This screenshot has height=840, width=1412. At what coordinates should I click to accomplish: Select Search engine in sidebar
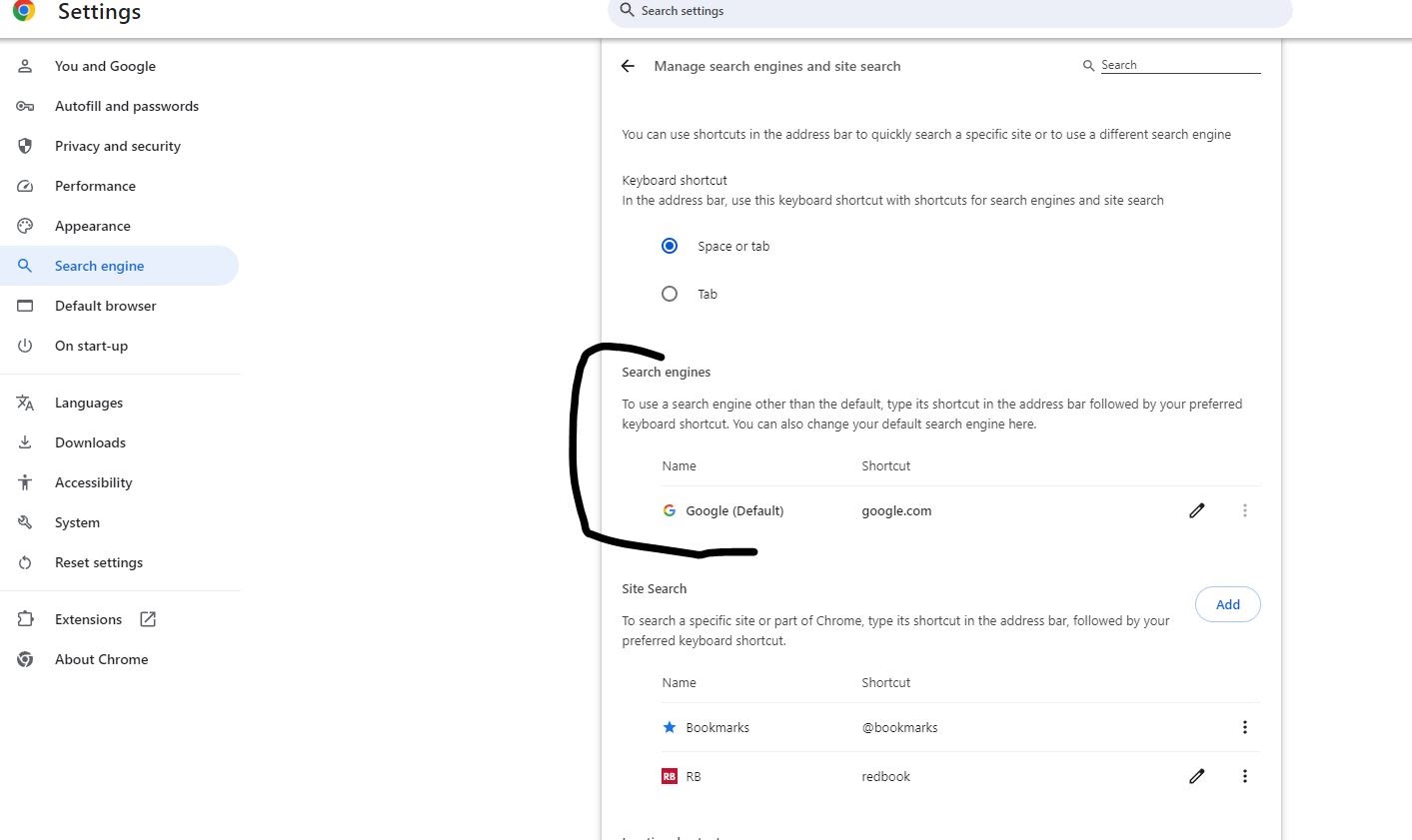click(x=120, y=266)
